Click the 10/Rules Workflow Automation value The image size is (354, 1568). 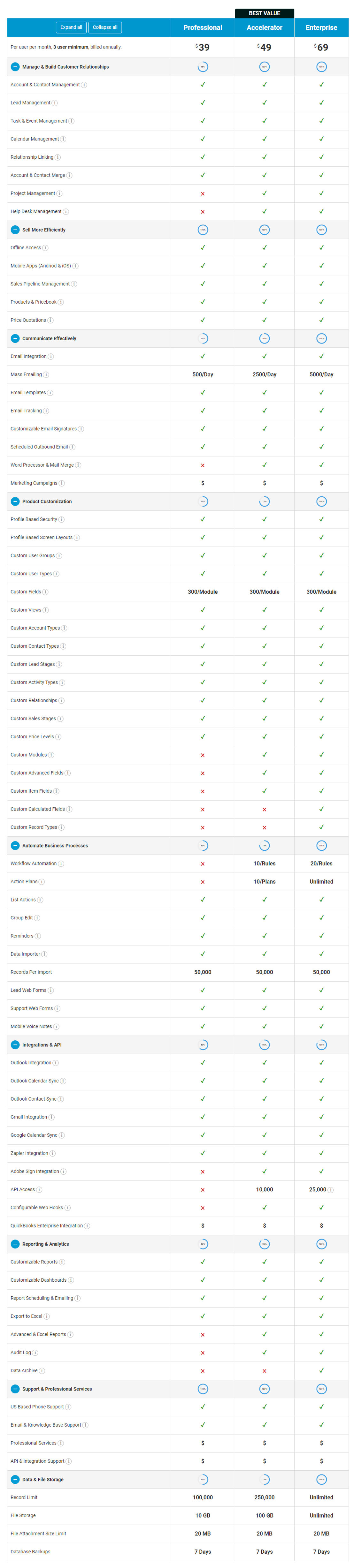(265, 864)
